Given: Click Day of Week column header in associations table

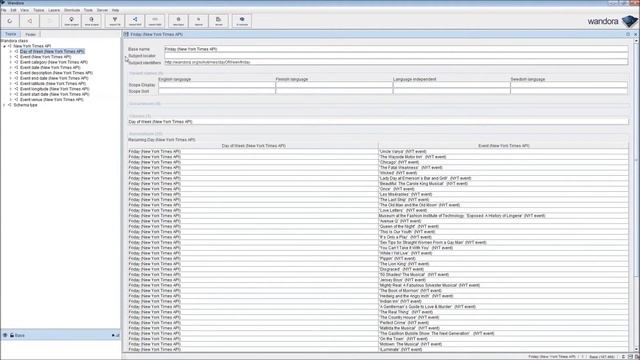Looking at the screenshot, I should click(253, 146).
